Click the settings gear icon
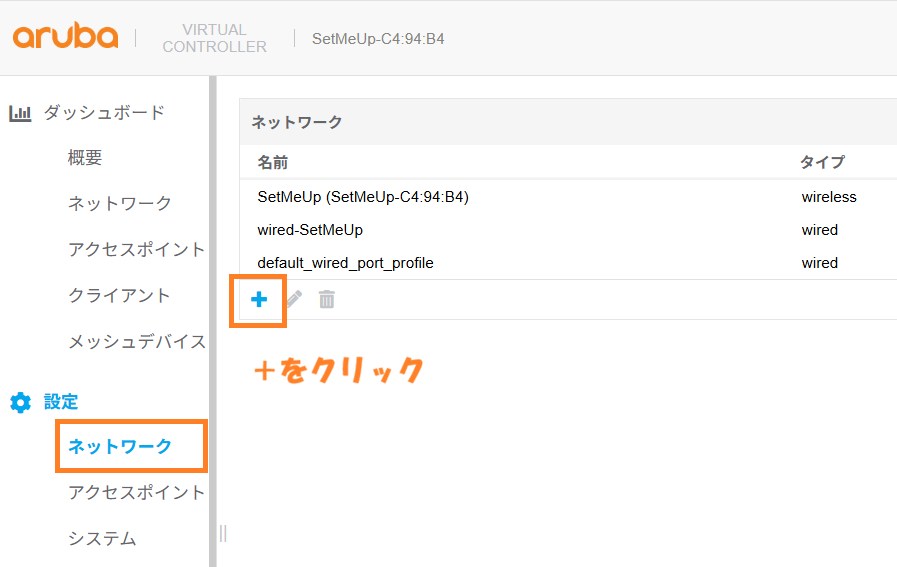897x567 pixels. 20,402
